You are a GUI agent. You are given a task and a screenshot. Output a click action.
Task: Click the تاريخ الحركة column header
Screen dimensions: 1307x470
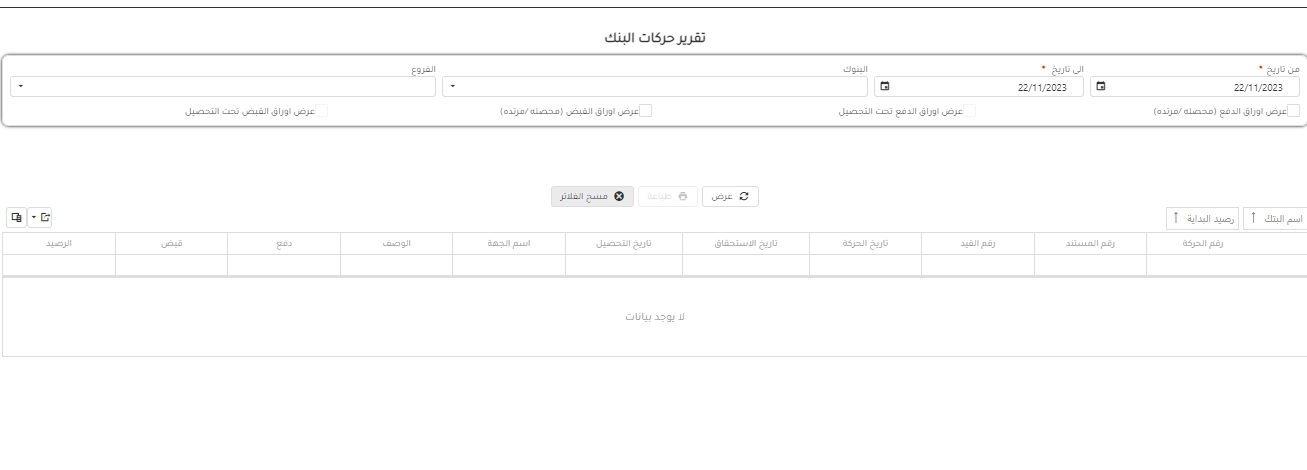tap(864, 243)
